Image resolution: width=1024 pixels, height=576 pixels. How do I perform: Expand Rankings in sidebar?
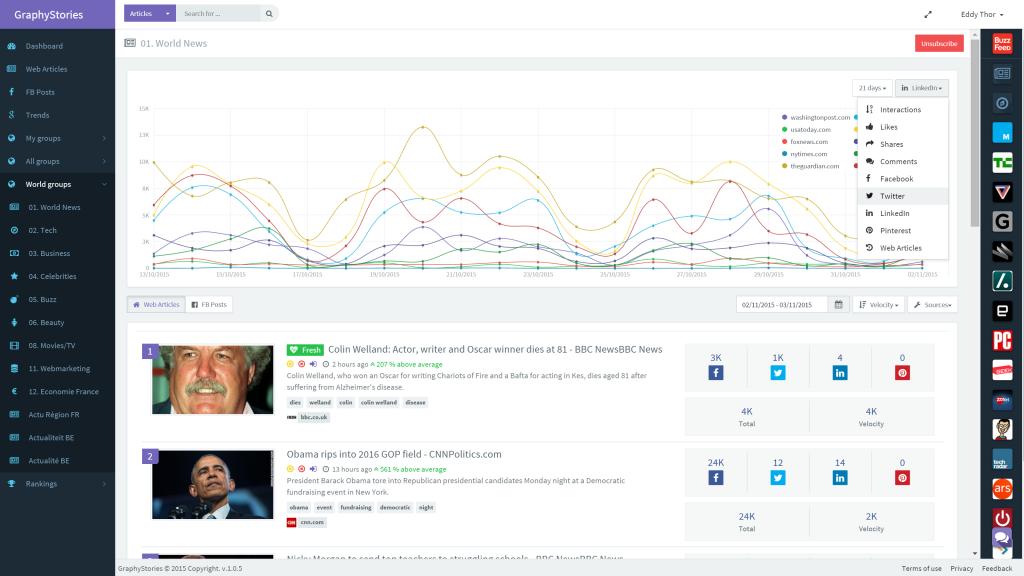[57, 484]
